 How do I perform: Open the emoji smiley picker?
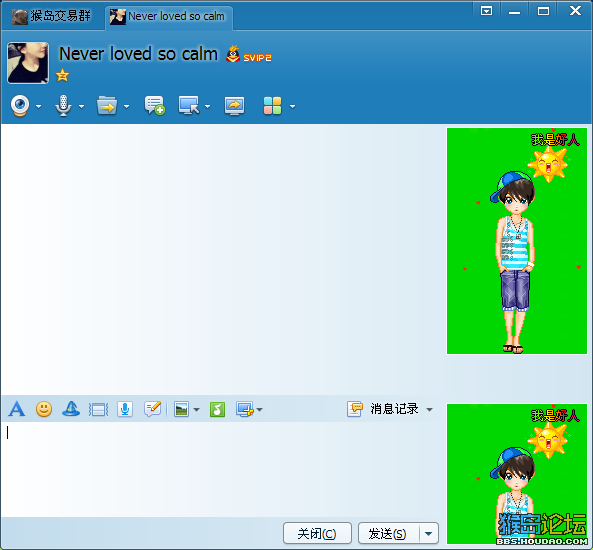(x=44, y=409)
